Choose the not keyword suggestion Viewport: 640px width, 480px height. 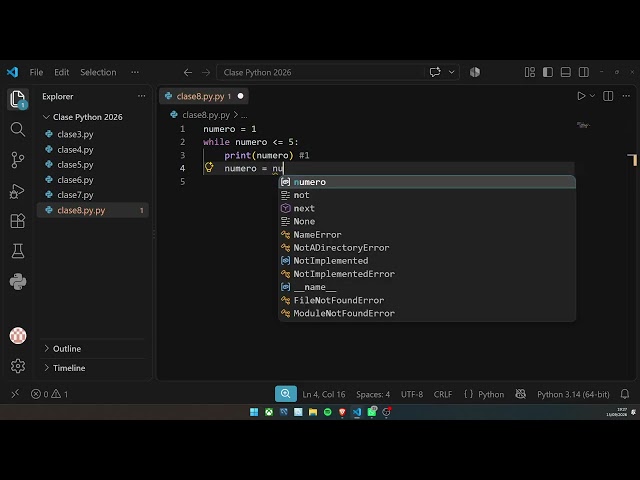tap(427, 195)
